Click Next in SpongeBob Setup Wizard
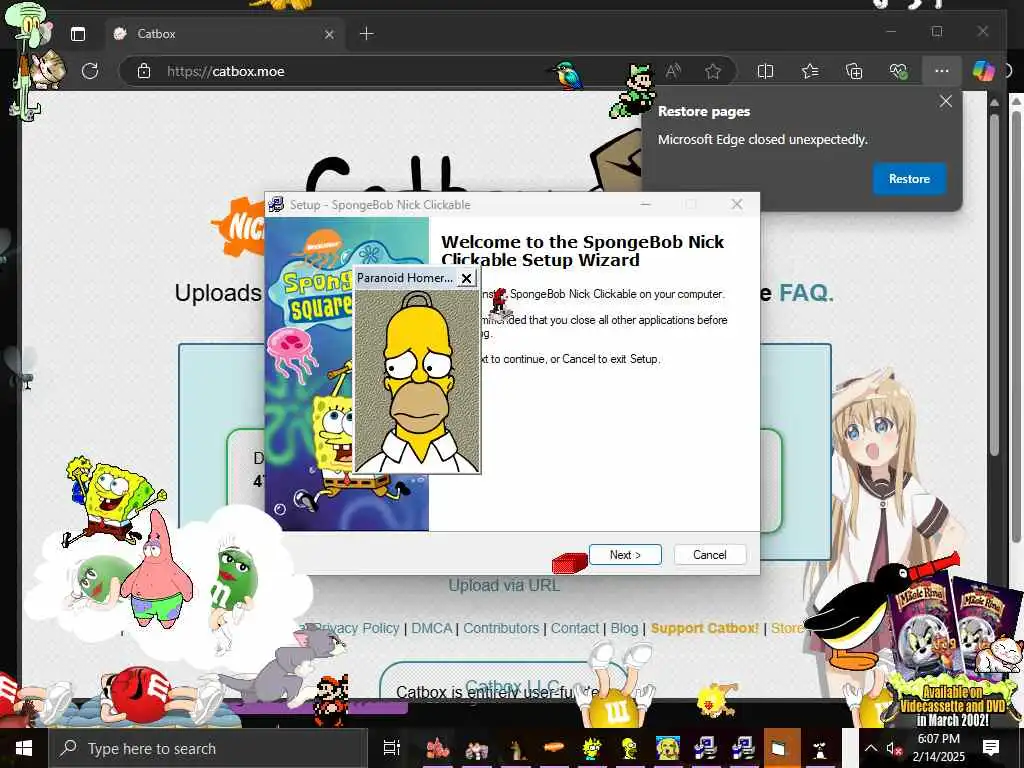The height and width of the screenshot is (768, 1024). pyautogui.click(x=625, y=554)
